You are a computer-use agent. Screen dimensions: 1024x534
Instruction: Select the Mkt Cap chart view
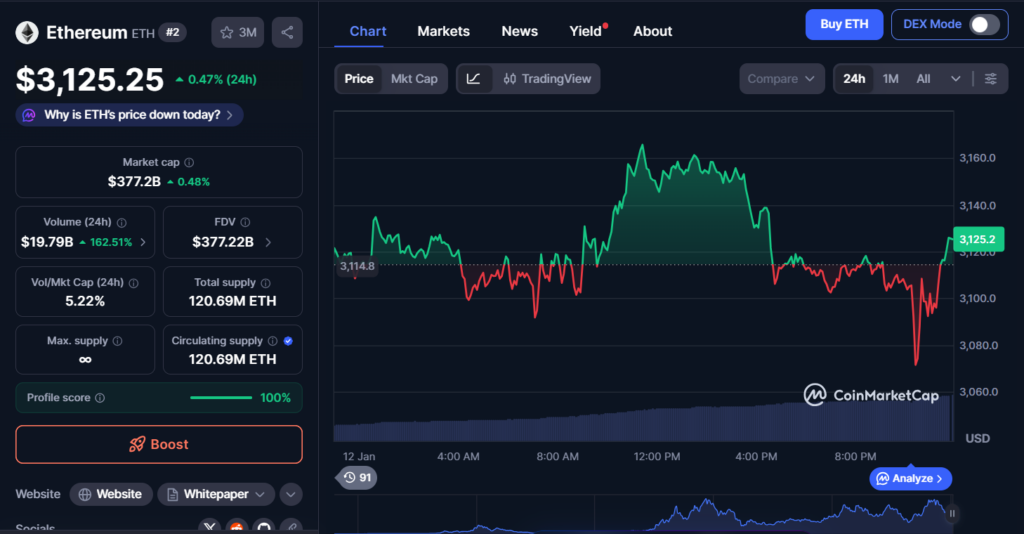pyautogui.click(x=414, y=79)
